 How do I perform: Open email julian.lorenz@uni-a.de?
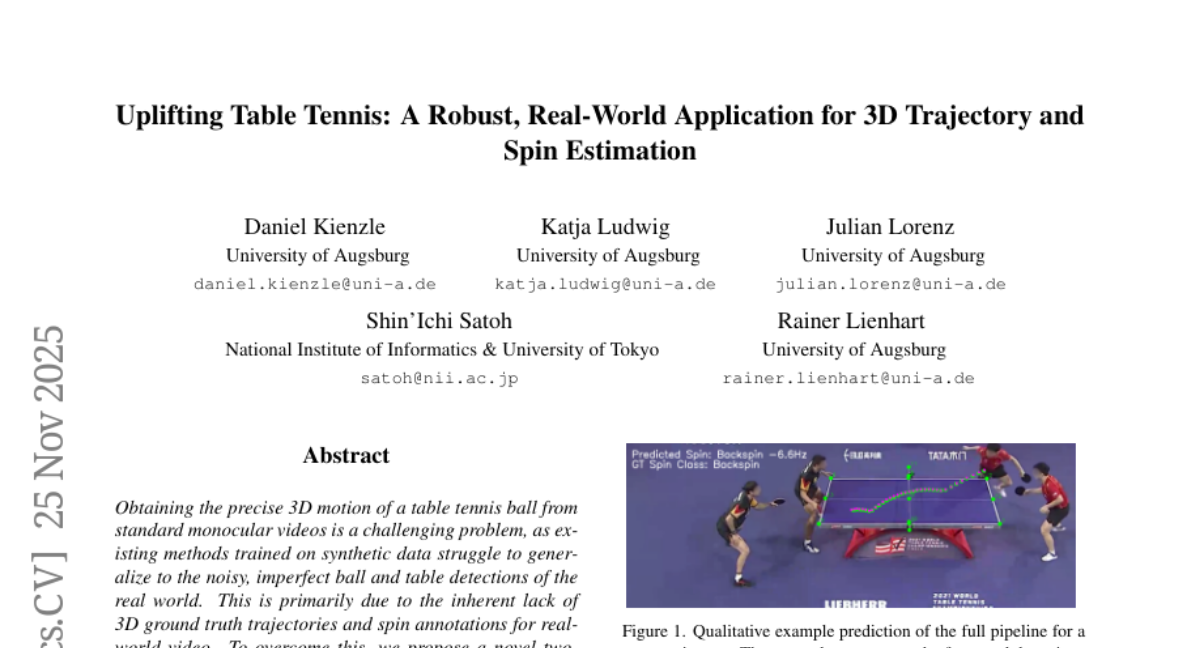pyautogui.click(x=890, y=284)
